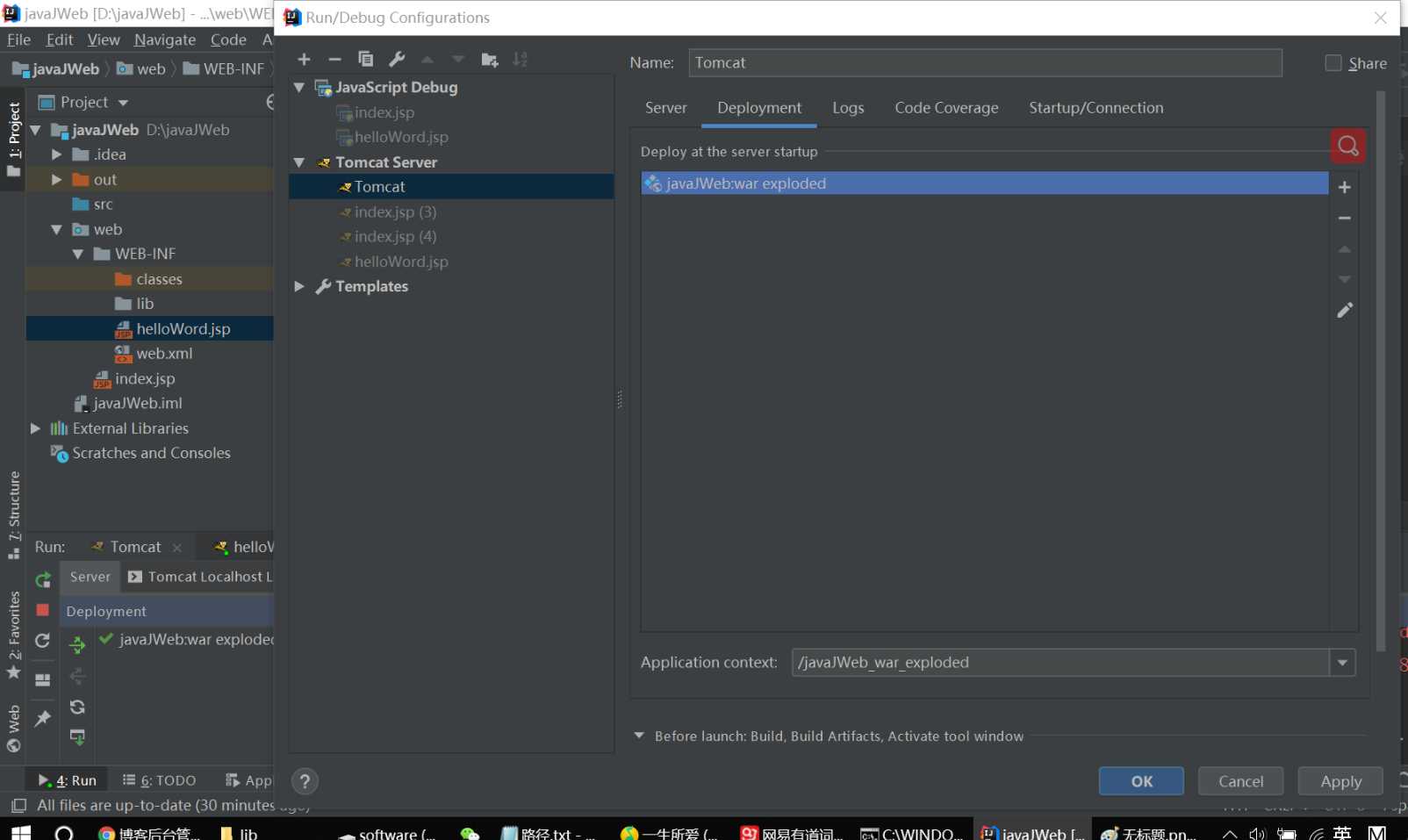Sort configurations alphabetically icon
The height and width of the screenshot is (840, 1408).
pyautogui.click(x=521, y=60)
